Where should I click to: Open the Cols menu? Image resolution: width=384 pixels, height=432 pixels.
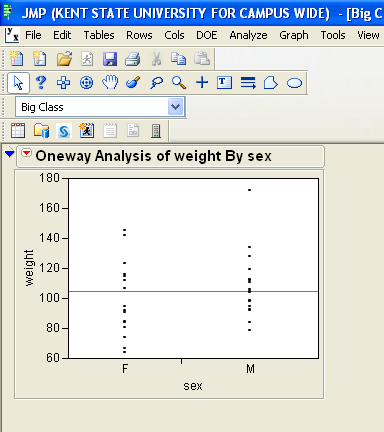[174, 35]
